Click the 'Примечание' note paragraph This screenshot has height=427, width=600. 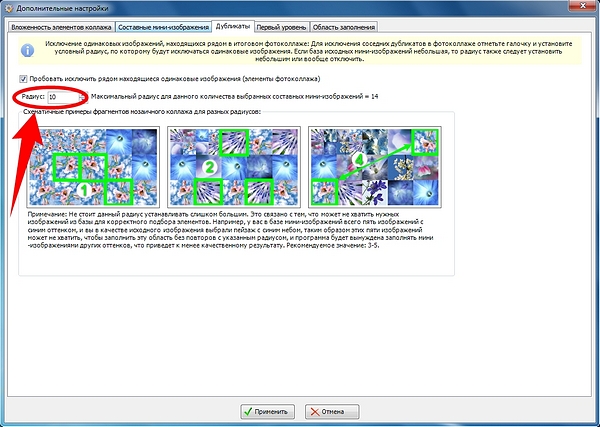[x=230, y=230]
